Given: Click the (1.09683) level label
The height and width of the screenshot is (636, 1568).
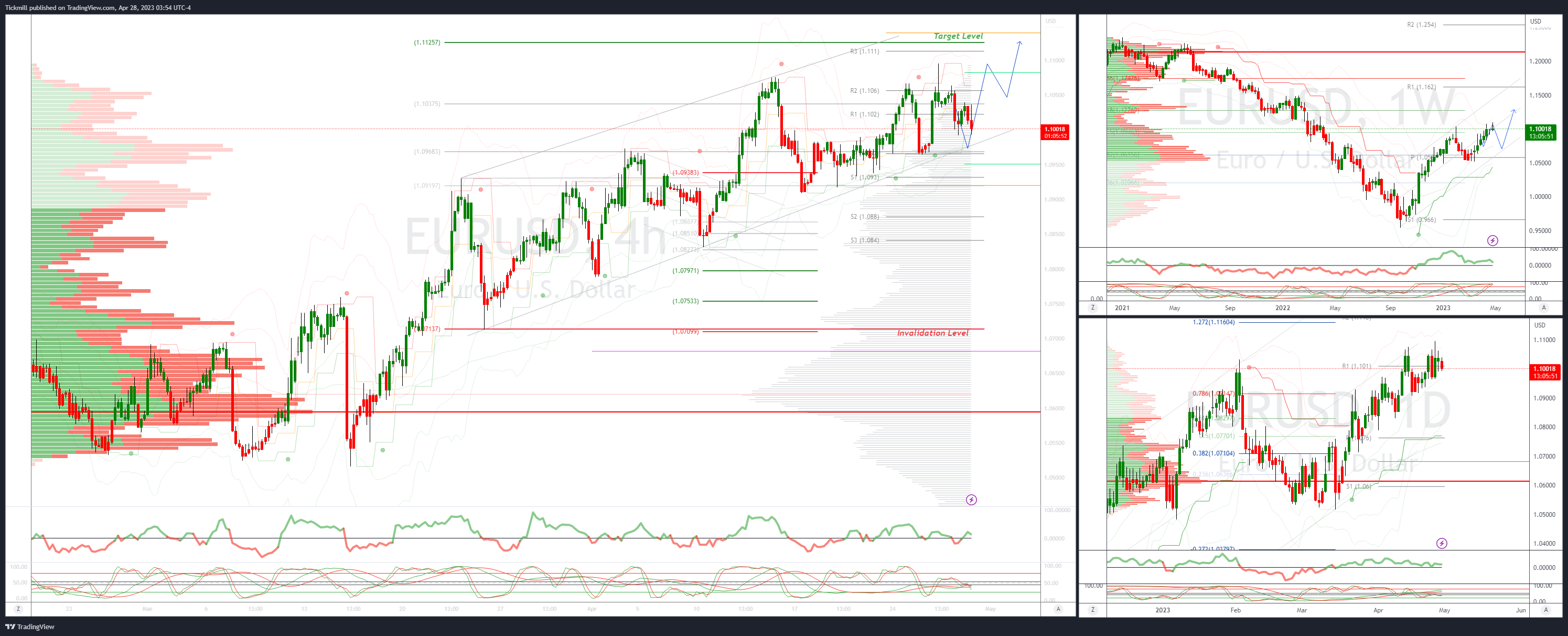Looking at the screenshot, I should 427,151.
